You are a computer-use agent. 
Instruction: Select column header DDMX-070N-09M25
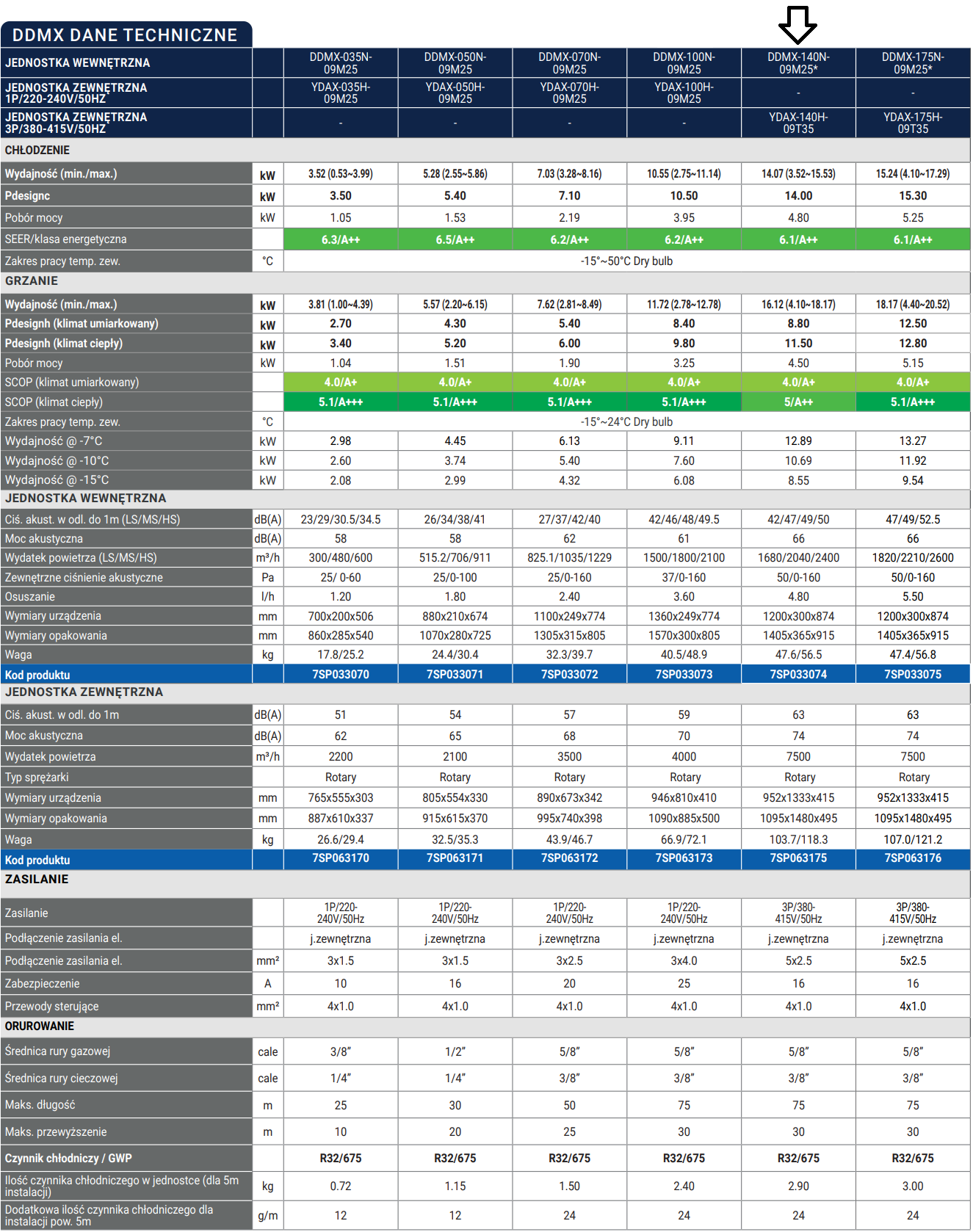point(570,63)
